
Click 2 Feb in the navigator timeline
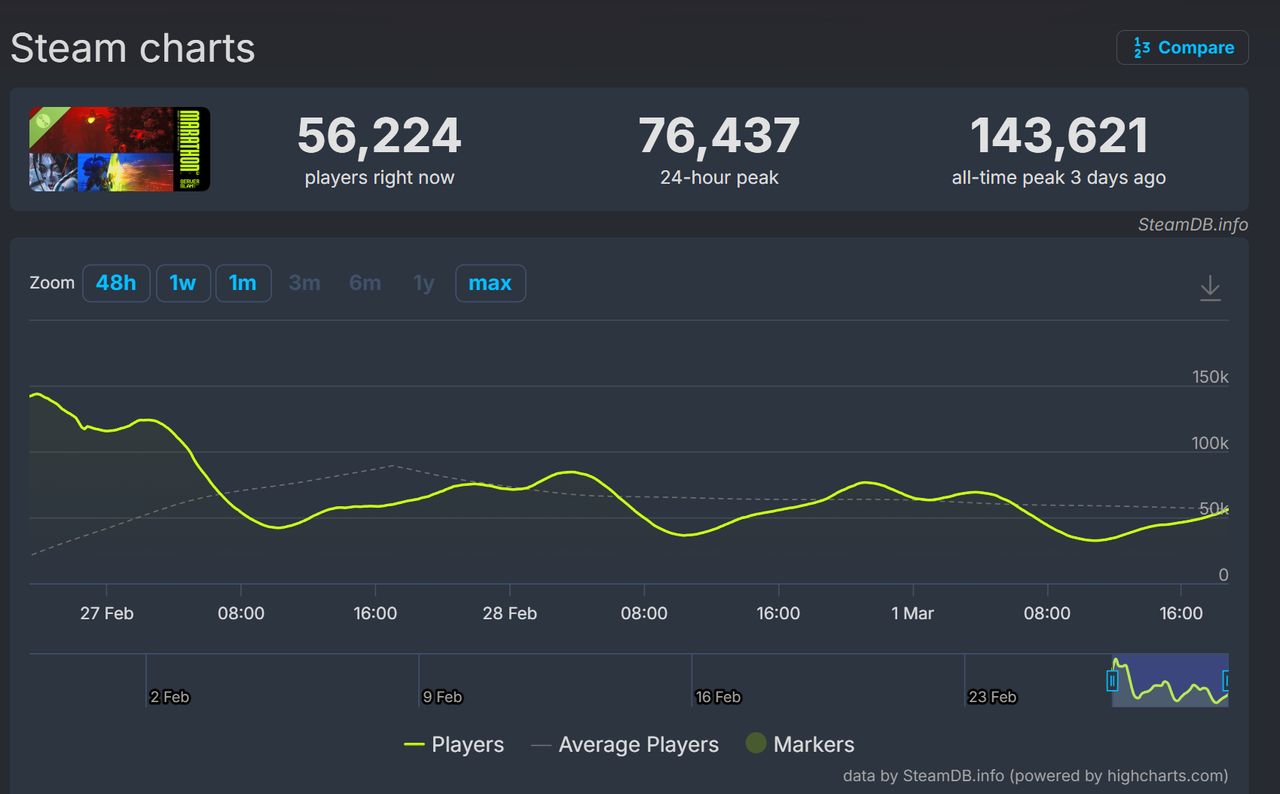[x=169, y=696]
